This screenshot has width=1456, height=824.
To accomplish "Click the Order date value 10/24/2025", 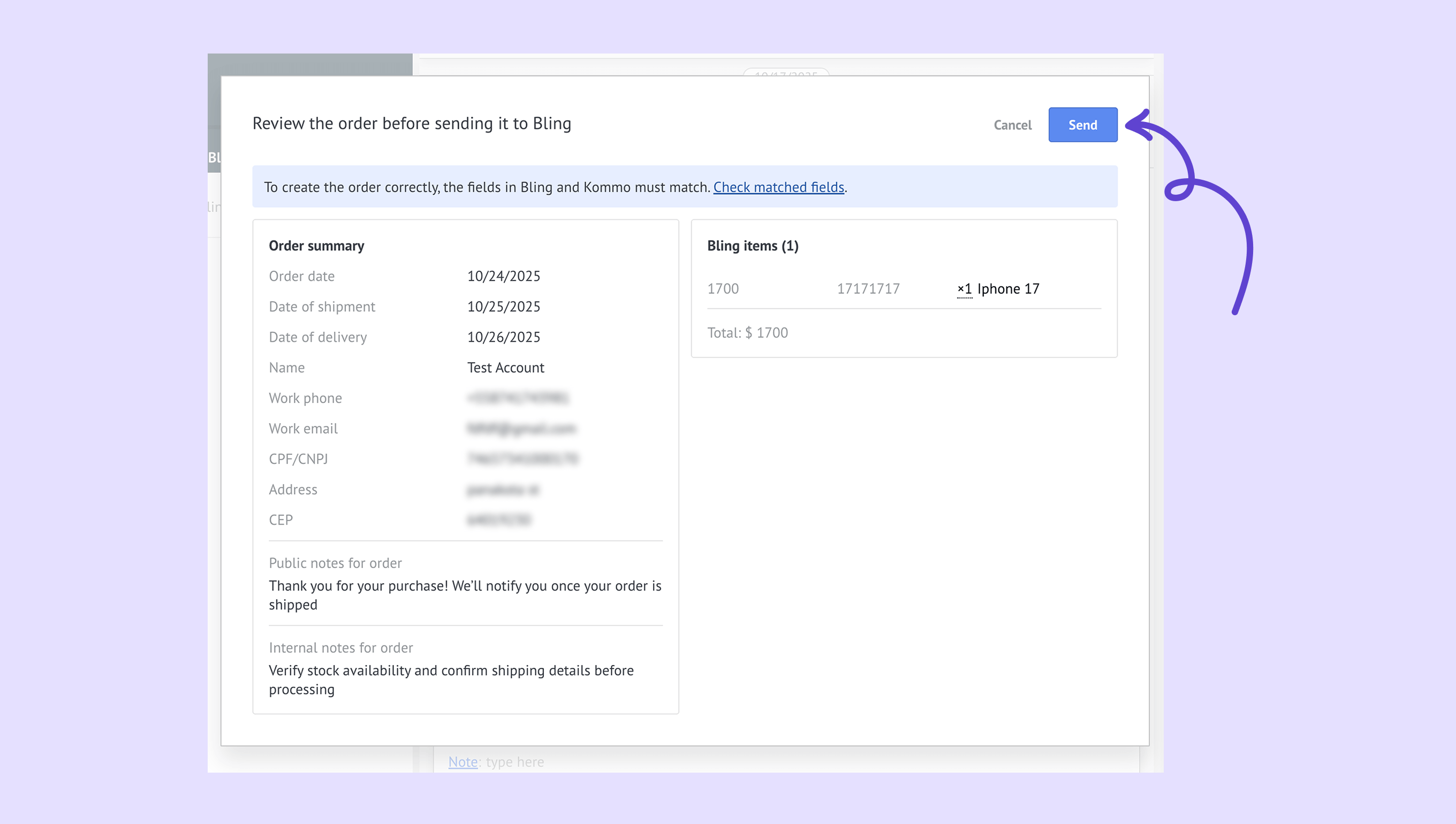I will click(x=503, y=276).
